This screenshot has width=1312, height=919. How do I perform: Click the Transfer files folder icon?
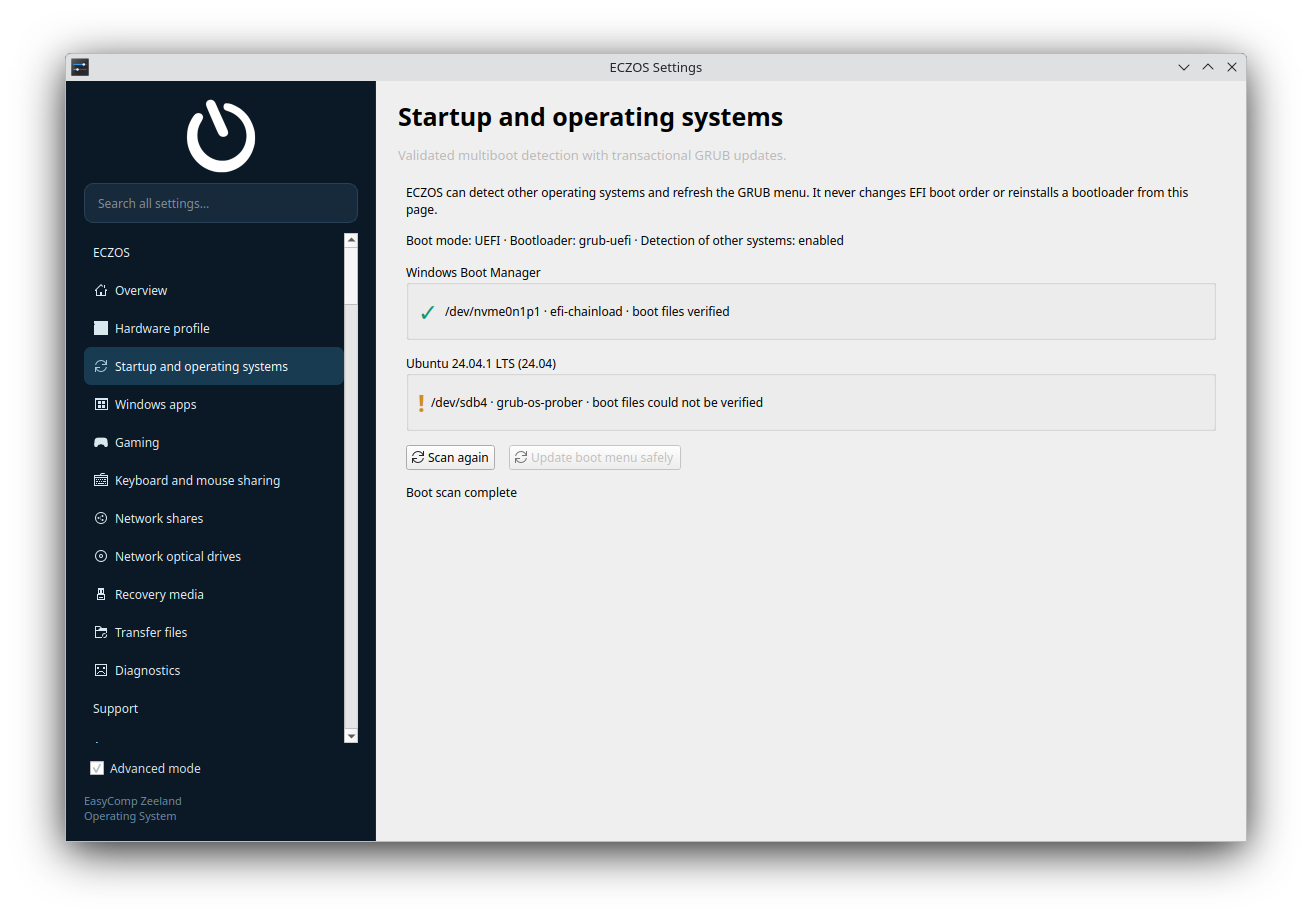click(101, 633)
